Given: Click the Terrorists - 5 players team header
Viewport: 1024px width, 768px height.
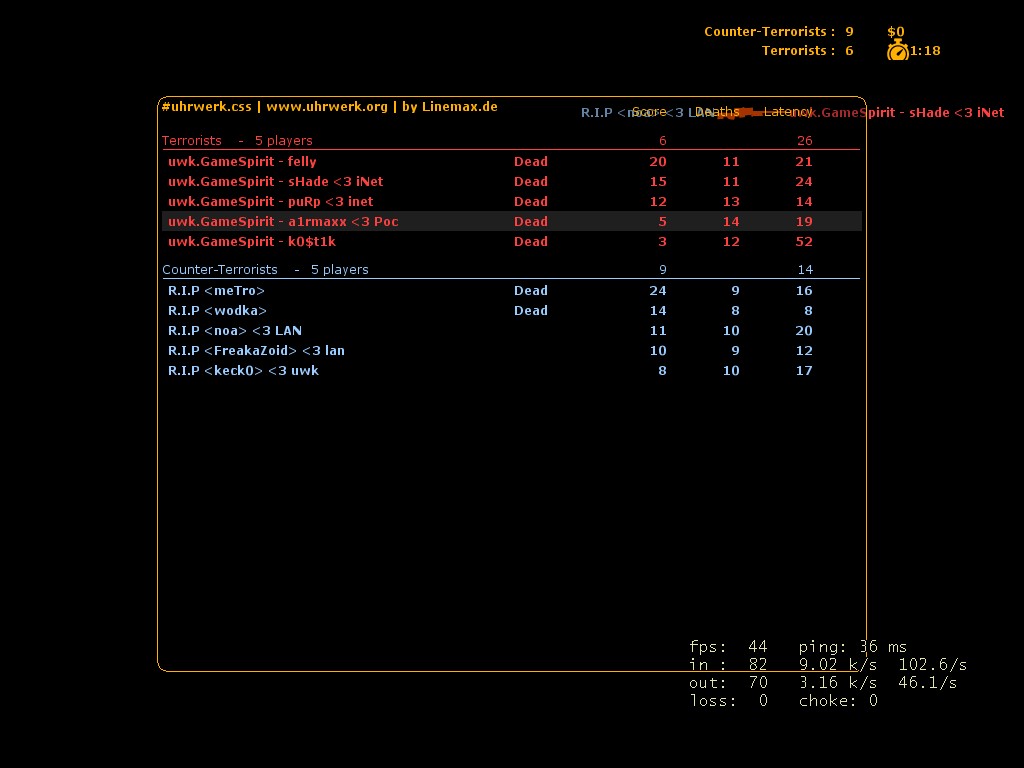Looking at the screenshot, I should (237, 141).
